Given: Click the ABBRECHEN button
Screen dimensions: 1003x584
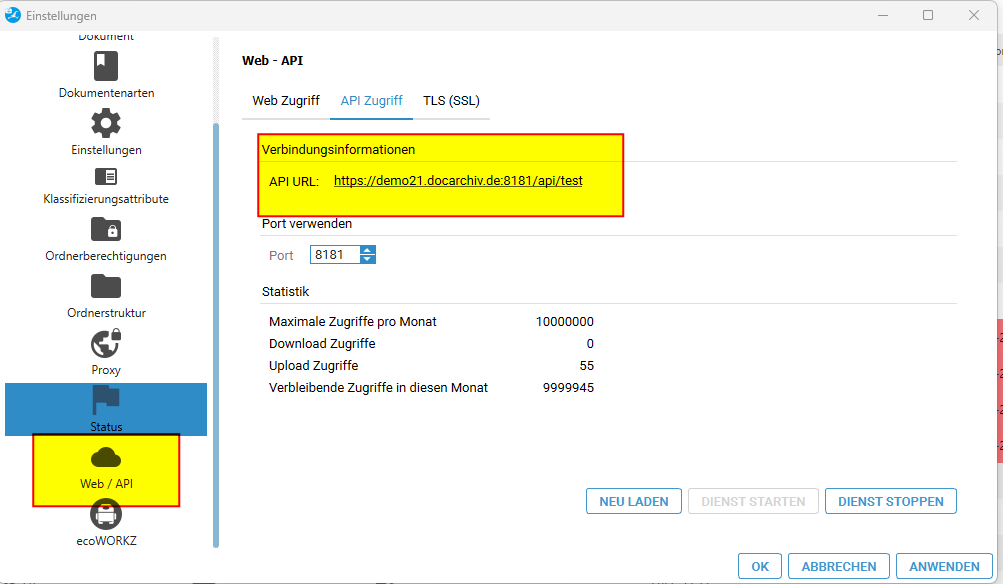Looking at the screenshot, I should click(x=839, y=567).
